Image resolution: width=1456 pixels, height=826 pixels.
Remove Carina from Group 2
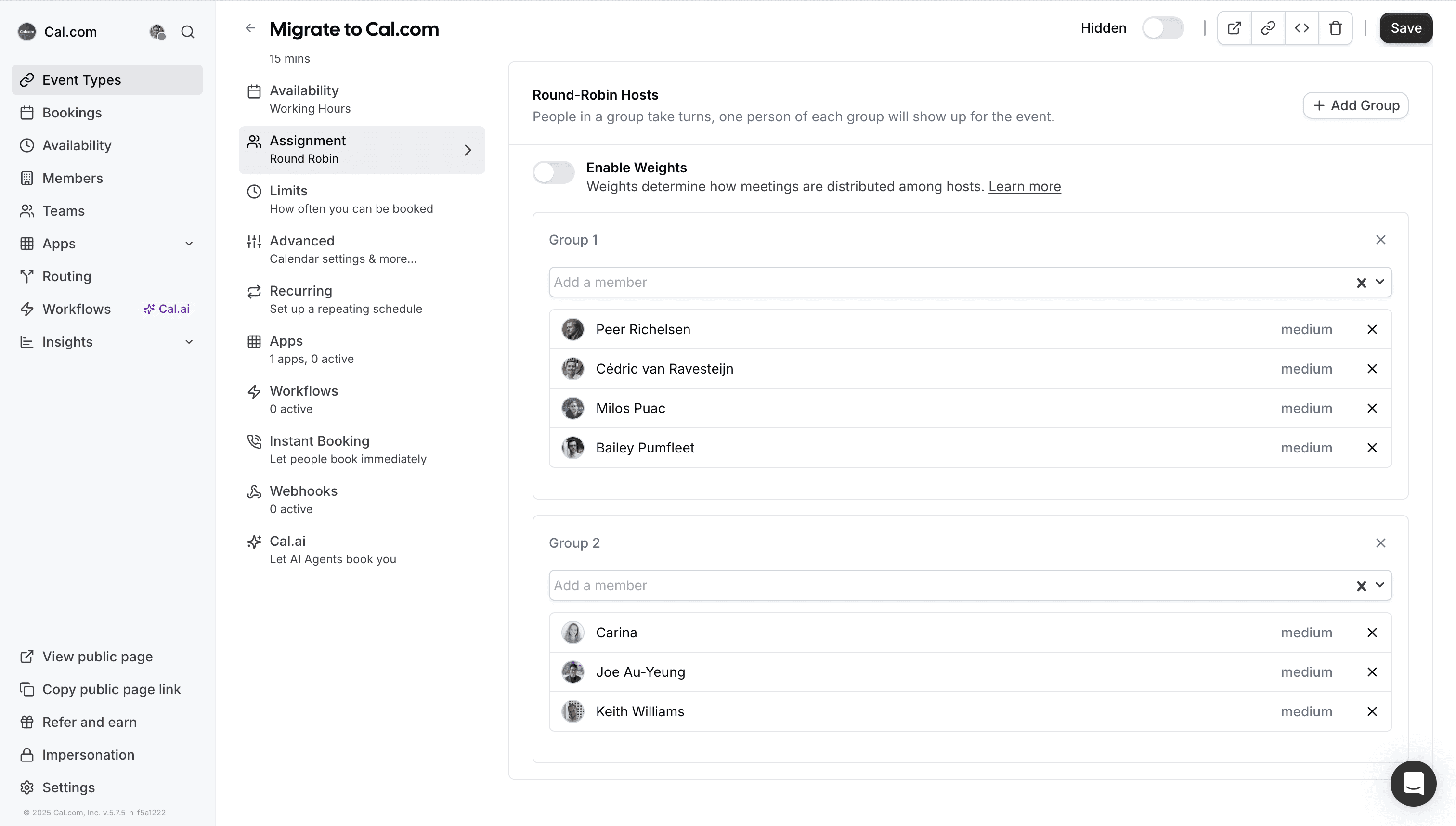tap(1372, 632)
